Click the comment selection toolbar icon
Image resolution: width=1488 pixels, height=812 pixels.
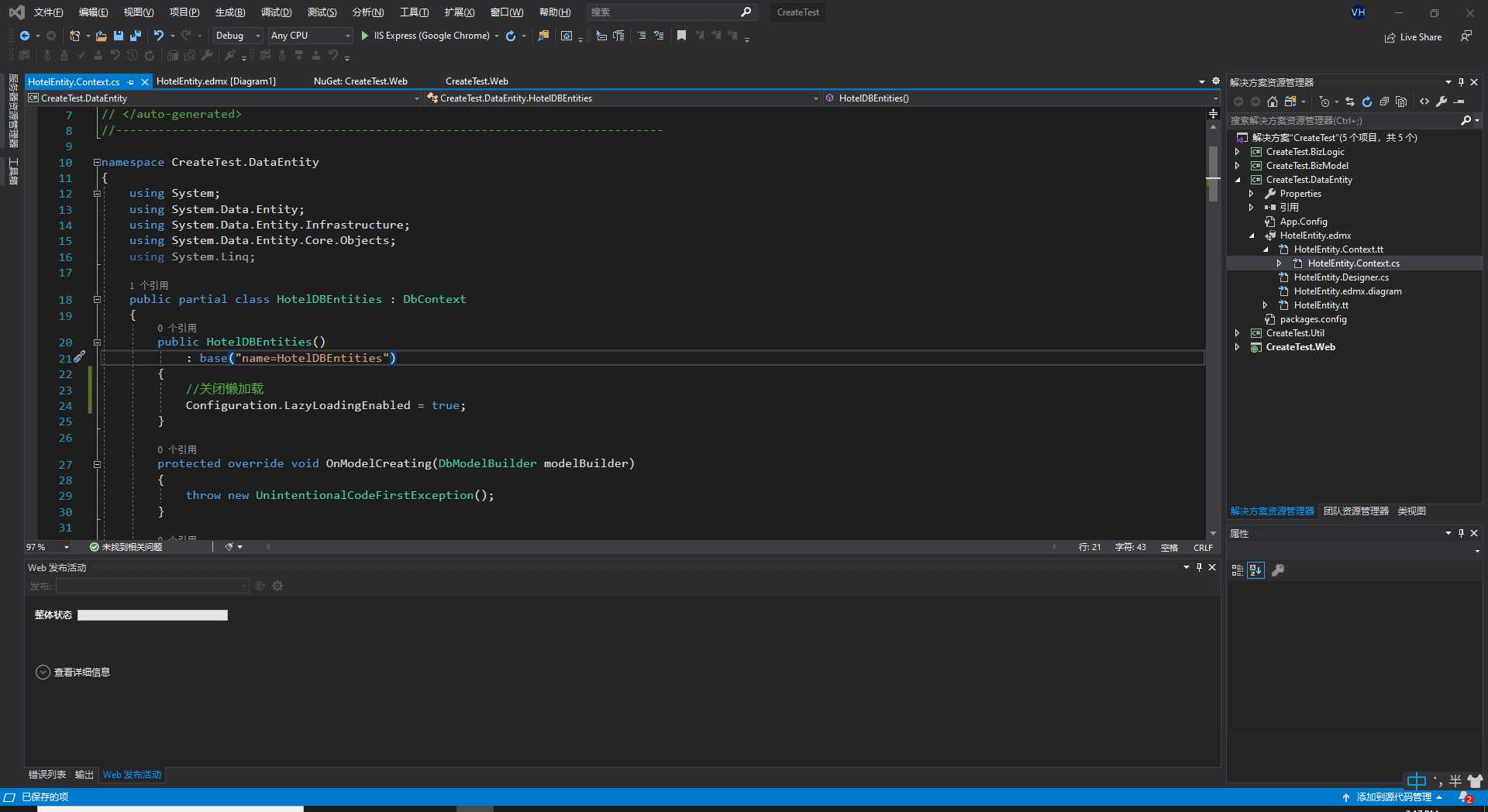(x=642, y=36)
